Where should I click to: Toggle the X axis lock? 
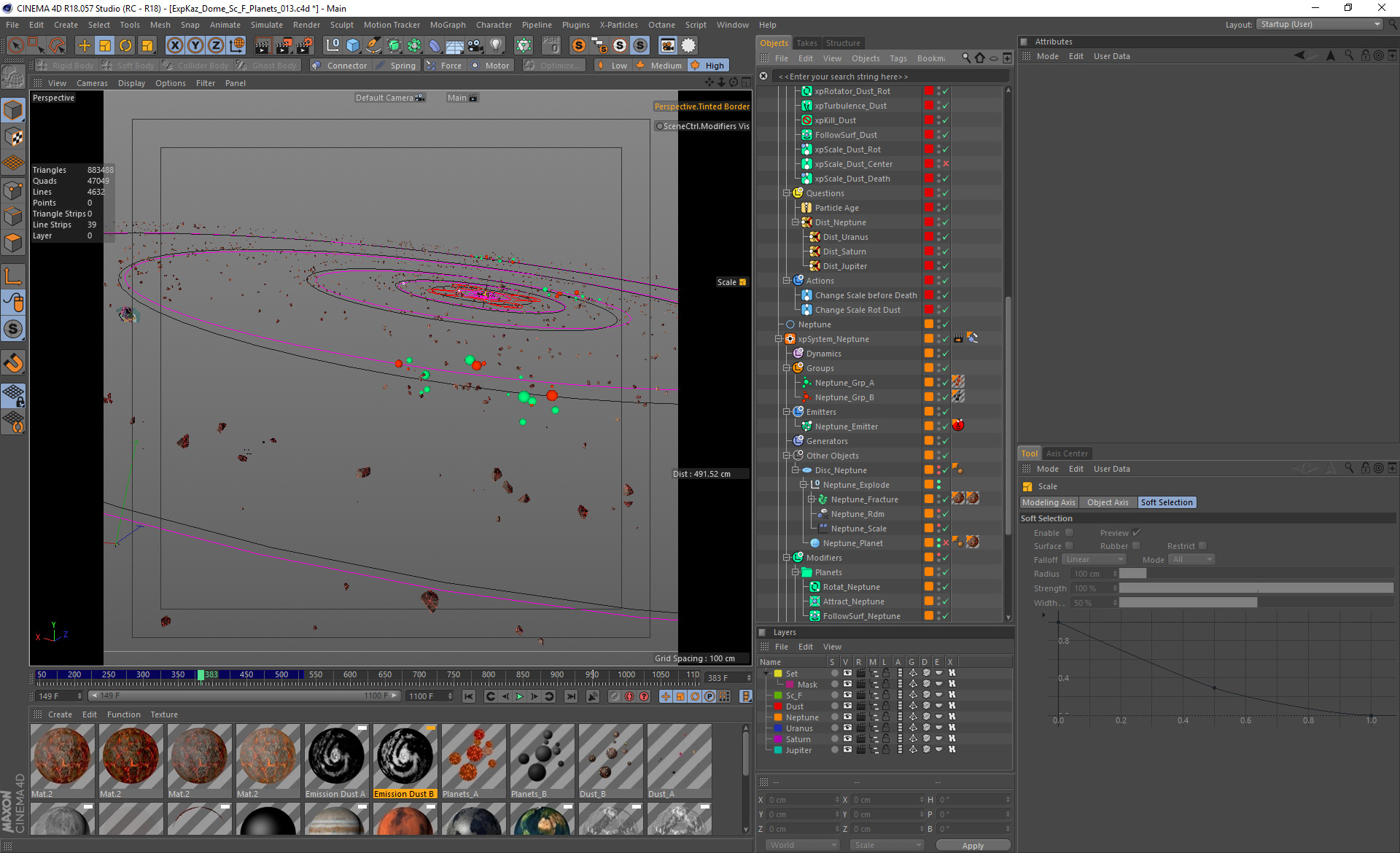[175, 45]
